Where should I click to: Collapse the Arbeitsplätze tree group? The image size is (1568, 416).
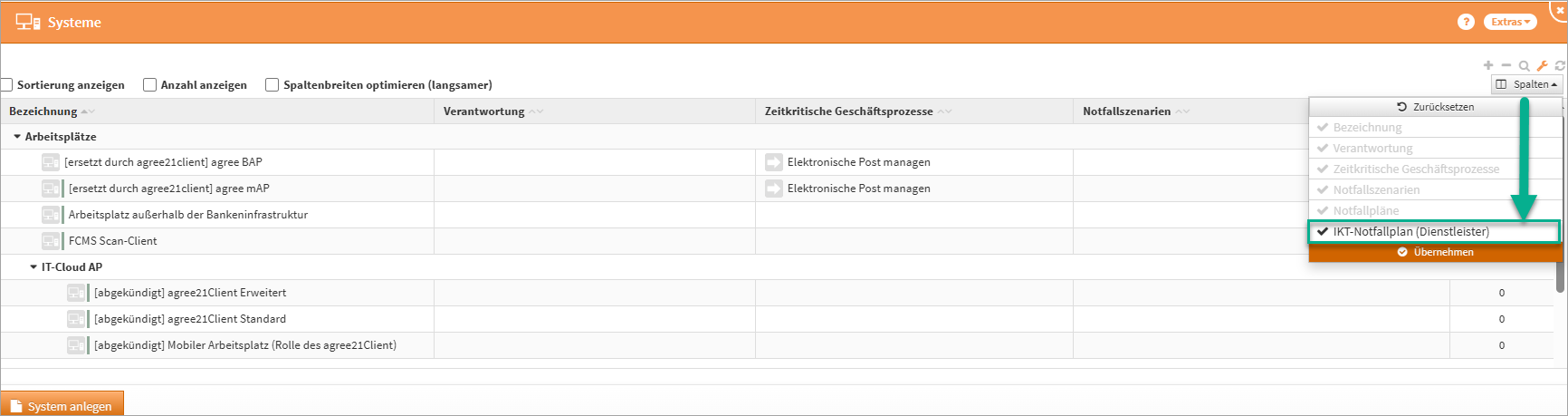click(x=17, y=137)
